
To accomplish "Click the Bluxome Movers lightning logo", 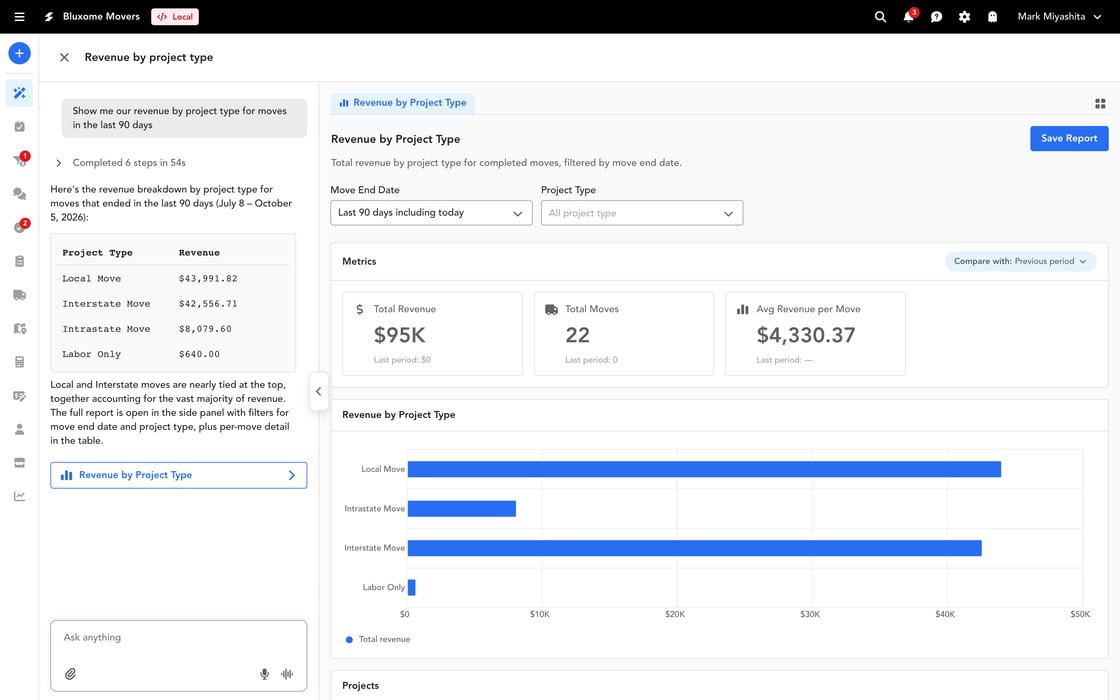I will click(49, 16).
